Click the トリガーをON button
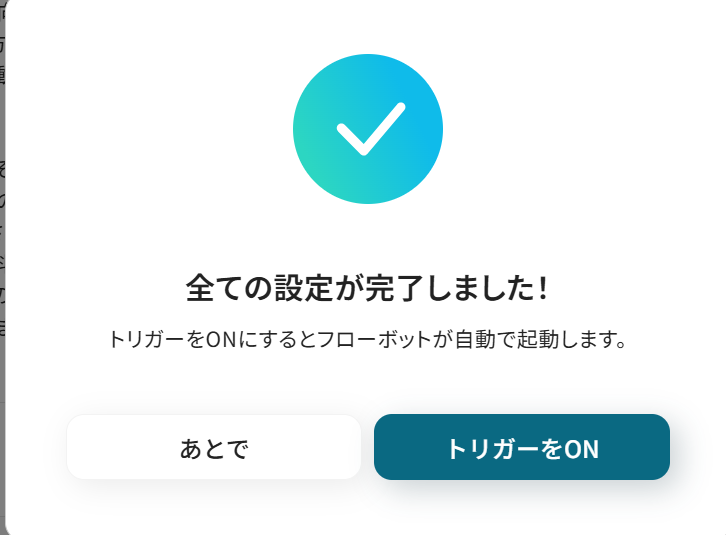The height and width of the screenshot is (535, 726). click(522, 447)
